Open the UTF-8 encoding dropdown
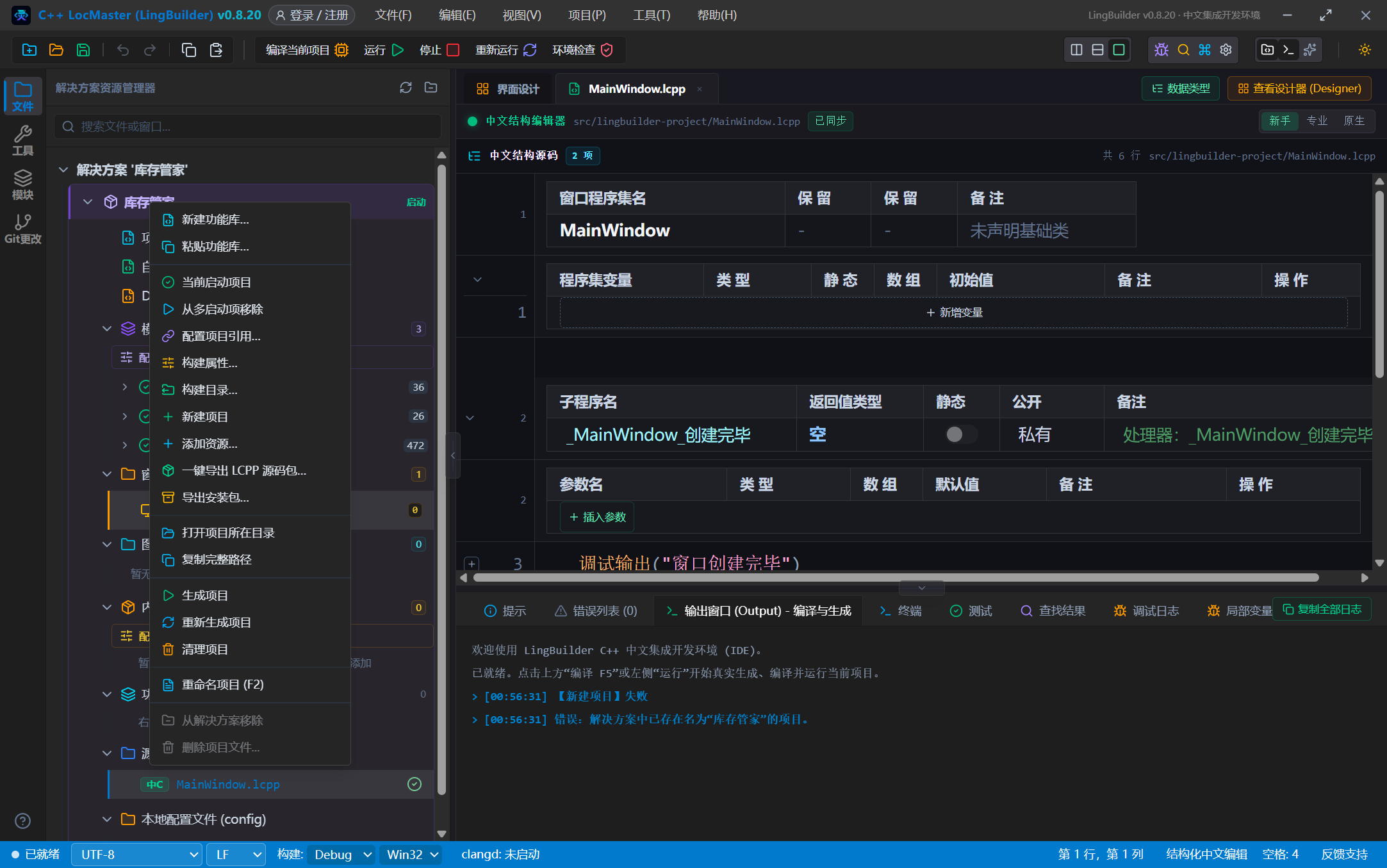Image resolution: width=1387 pixels, height=868 pixels. (x=136, y=855)
